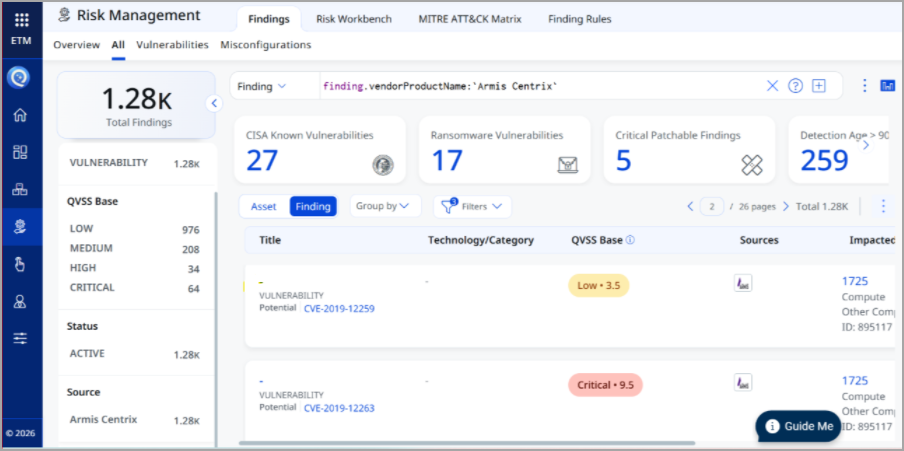Open the query help question mark icon
This screenshot has height=451, width=904.
pyautogui.click(x=796, y=86)
